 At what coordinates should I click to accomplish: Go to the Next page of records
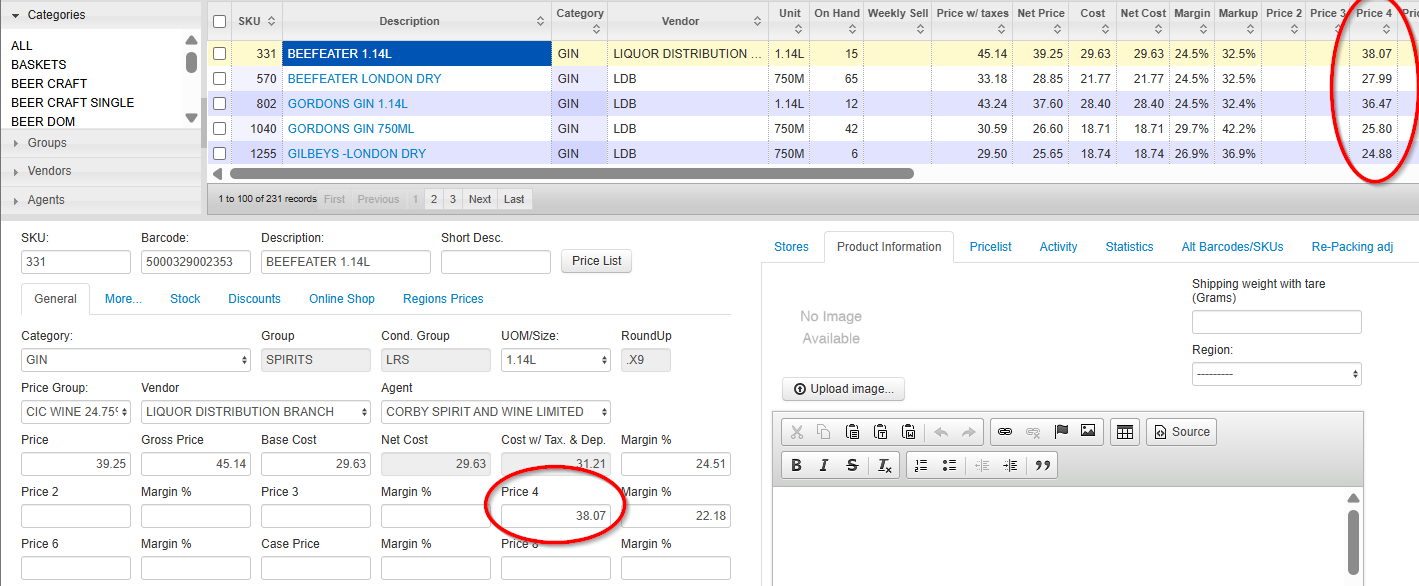[480, 199]
